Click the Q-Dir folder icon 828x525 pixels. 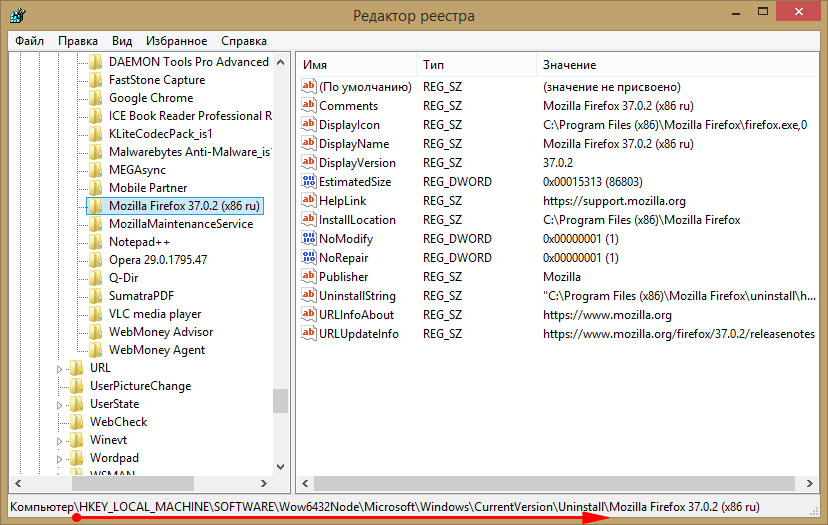coord(96,278)
